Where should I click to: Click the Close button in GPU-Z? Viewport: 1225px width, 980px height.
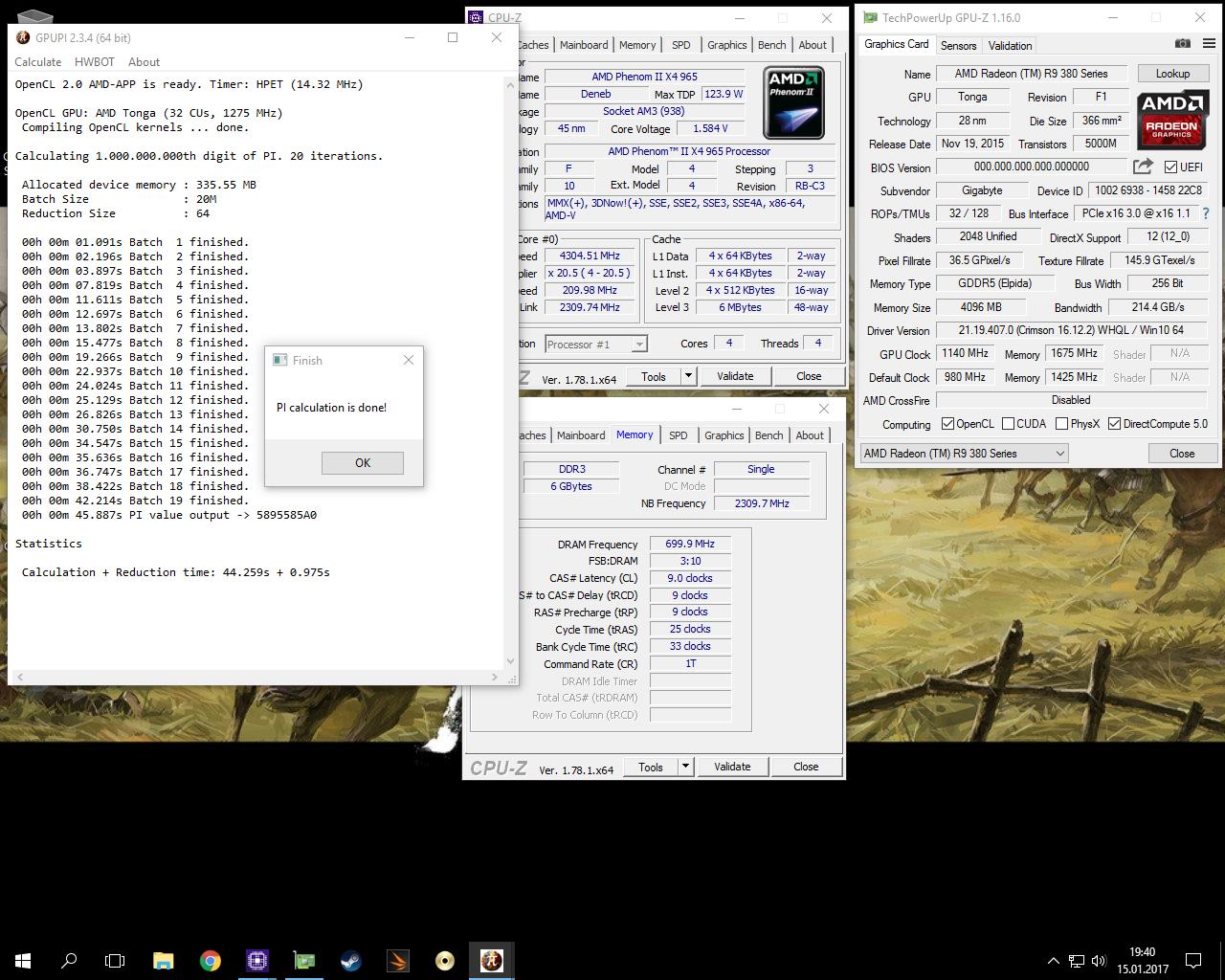pos(1182,454)
